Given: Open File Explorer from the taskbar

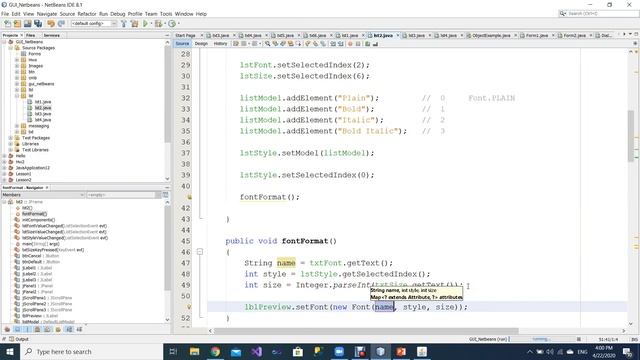Looking at the screenshot, I should [x=194, y=351].
